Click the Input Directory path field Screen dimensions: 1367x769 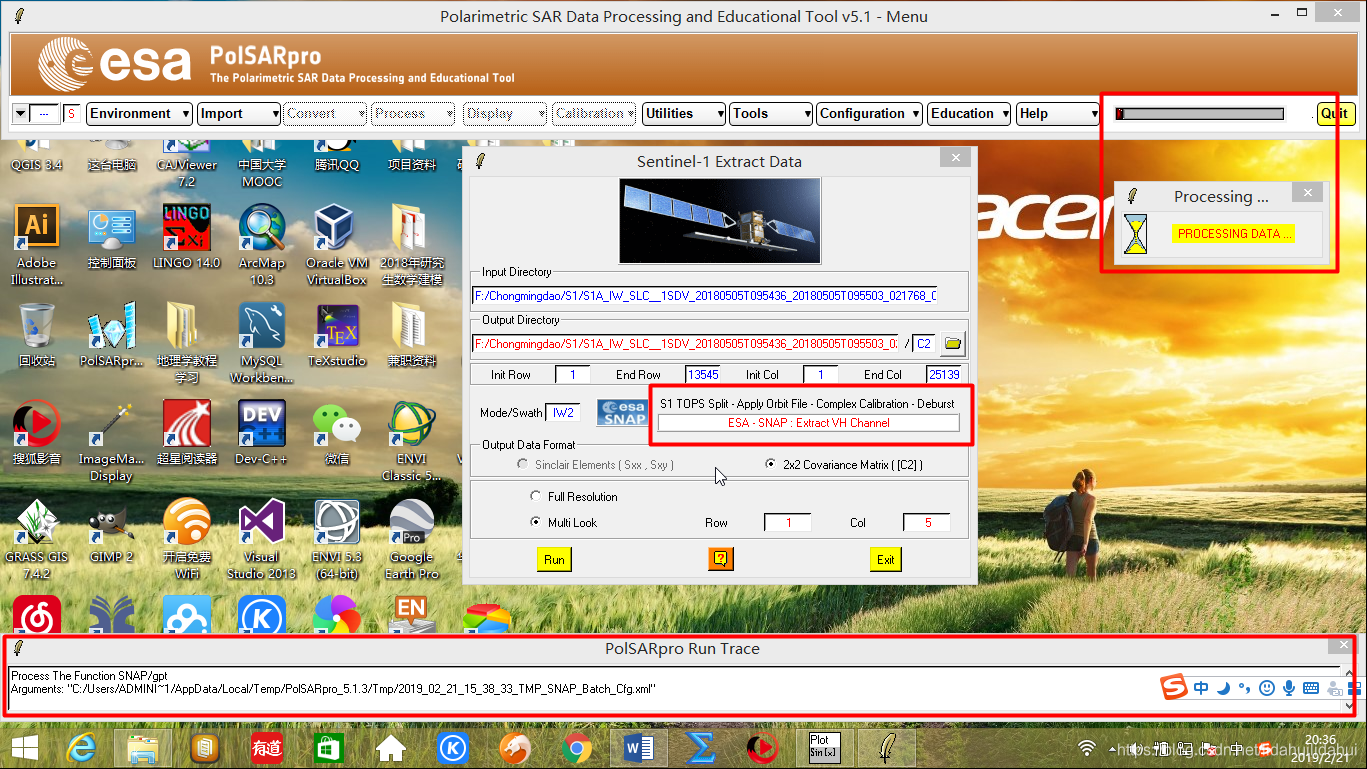705,296
